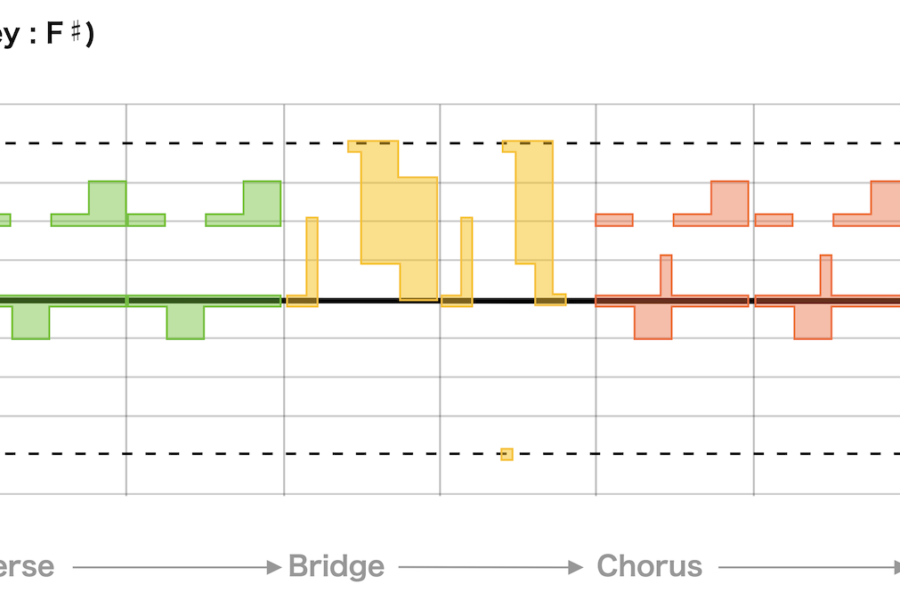Click the short orange segment at Chorus start
The height and width of the screenshot is (600, 900).
click(614, 220)
